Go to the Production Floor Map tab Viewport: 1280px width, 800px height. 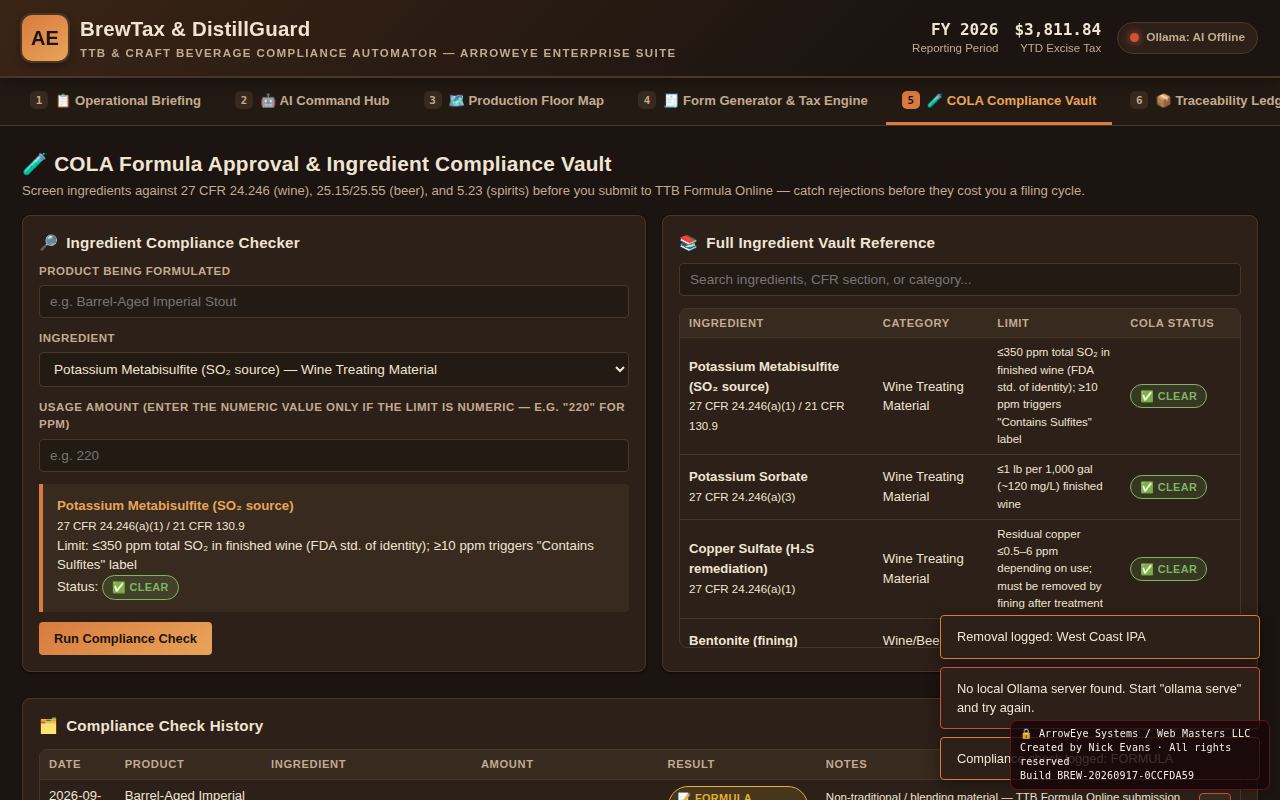tap(515, 100)
